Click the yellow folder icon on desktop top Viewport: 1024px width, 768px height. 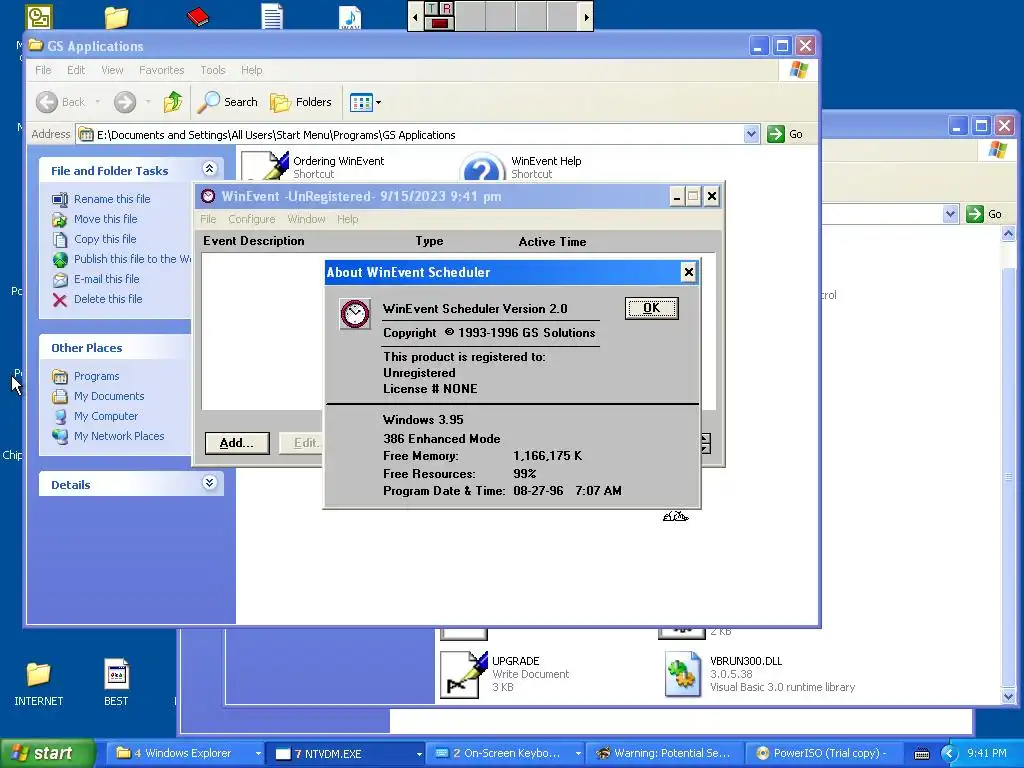pyautogui.click(x=116, y=16)
